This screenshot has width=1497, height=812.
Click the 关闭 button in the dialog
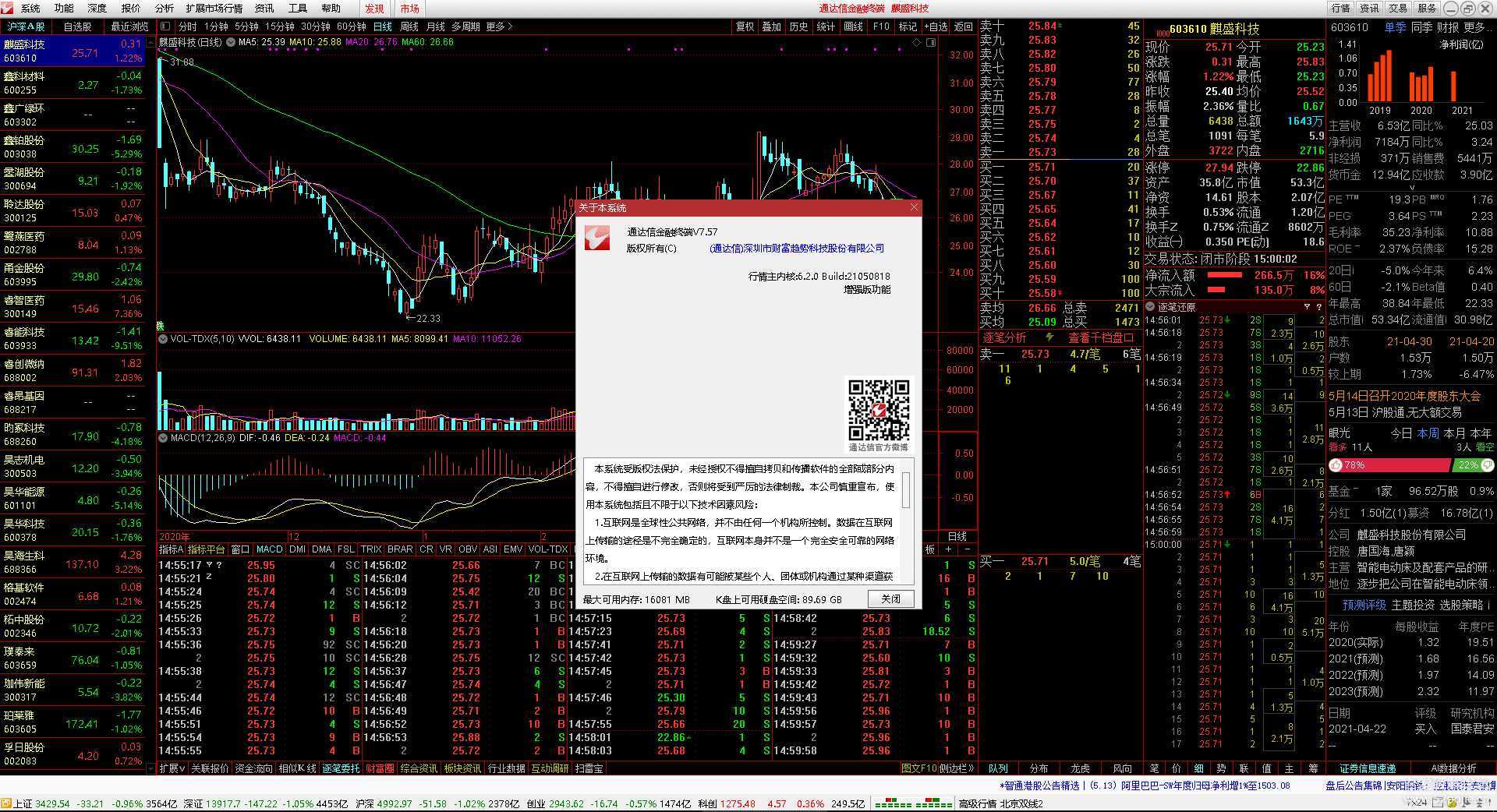pyautogui.click(x=890, y=598)
